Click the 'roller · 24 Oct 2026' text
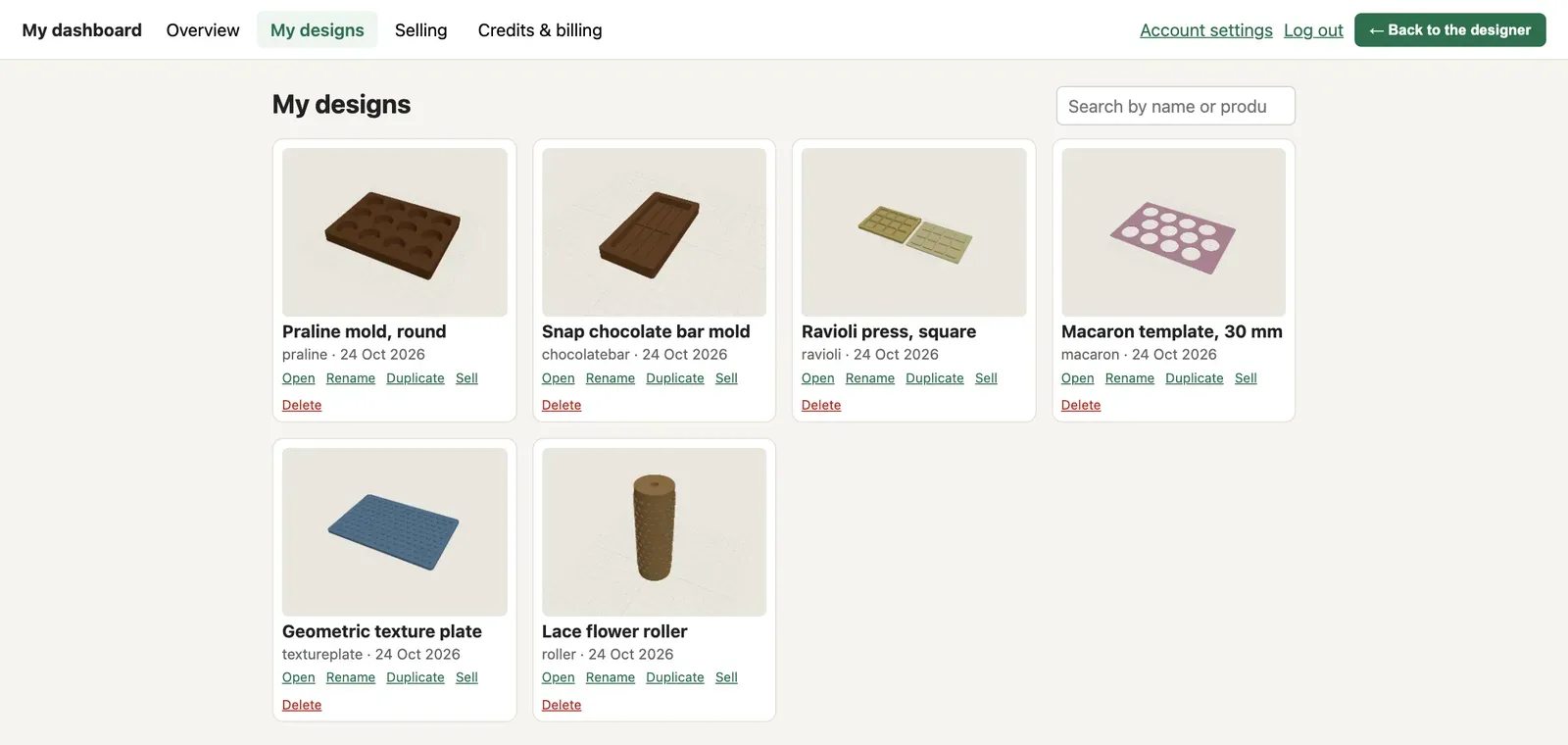Viewport: 1568px width, 745px height. pyautogui.click(x=608, y=654)
